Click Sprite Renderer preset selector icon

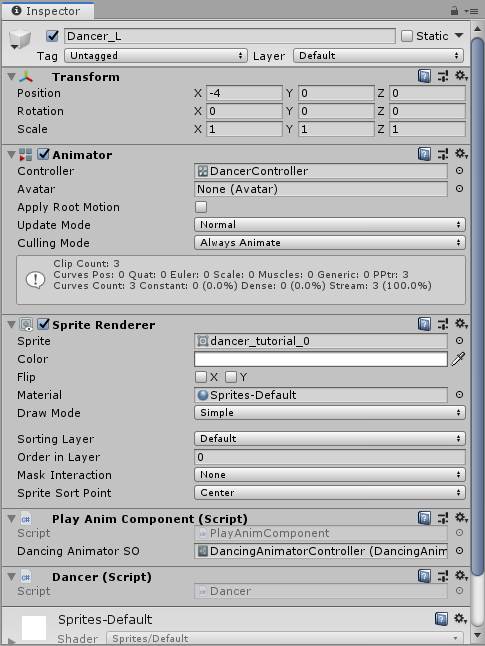[x=443, y=324]
